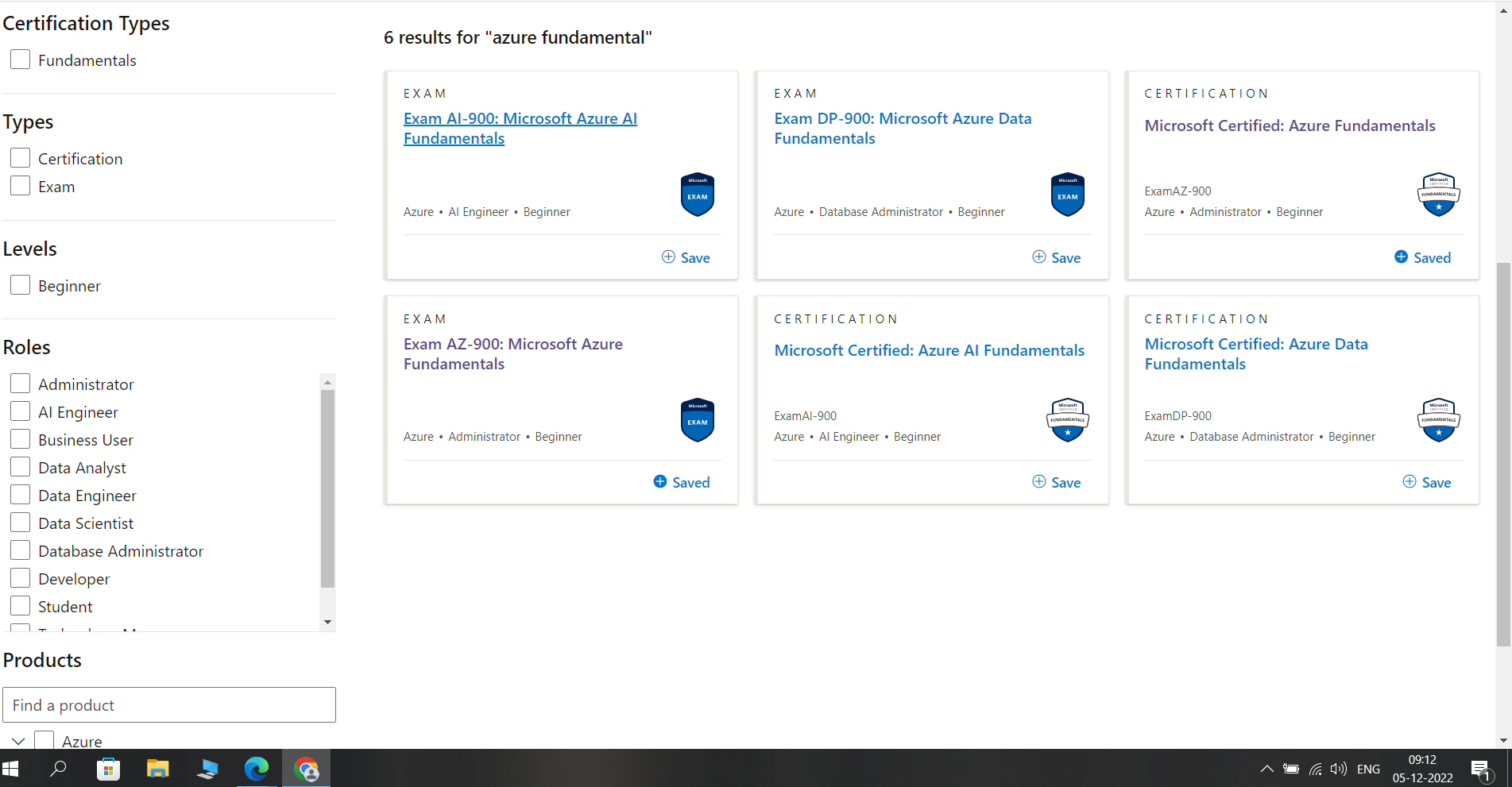Expand the Azure product tree chevron

pyautogui.click(x=17, y=741)
